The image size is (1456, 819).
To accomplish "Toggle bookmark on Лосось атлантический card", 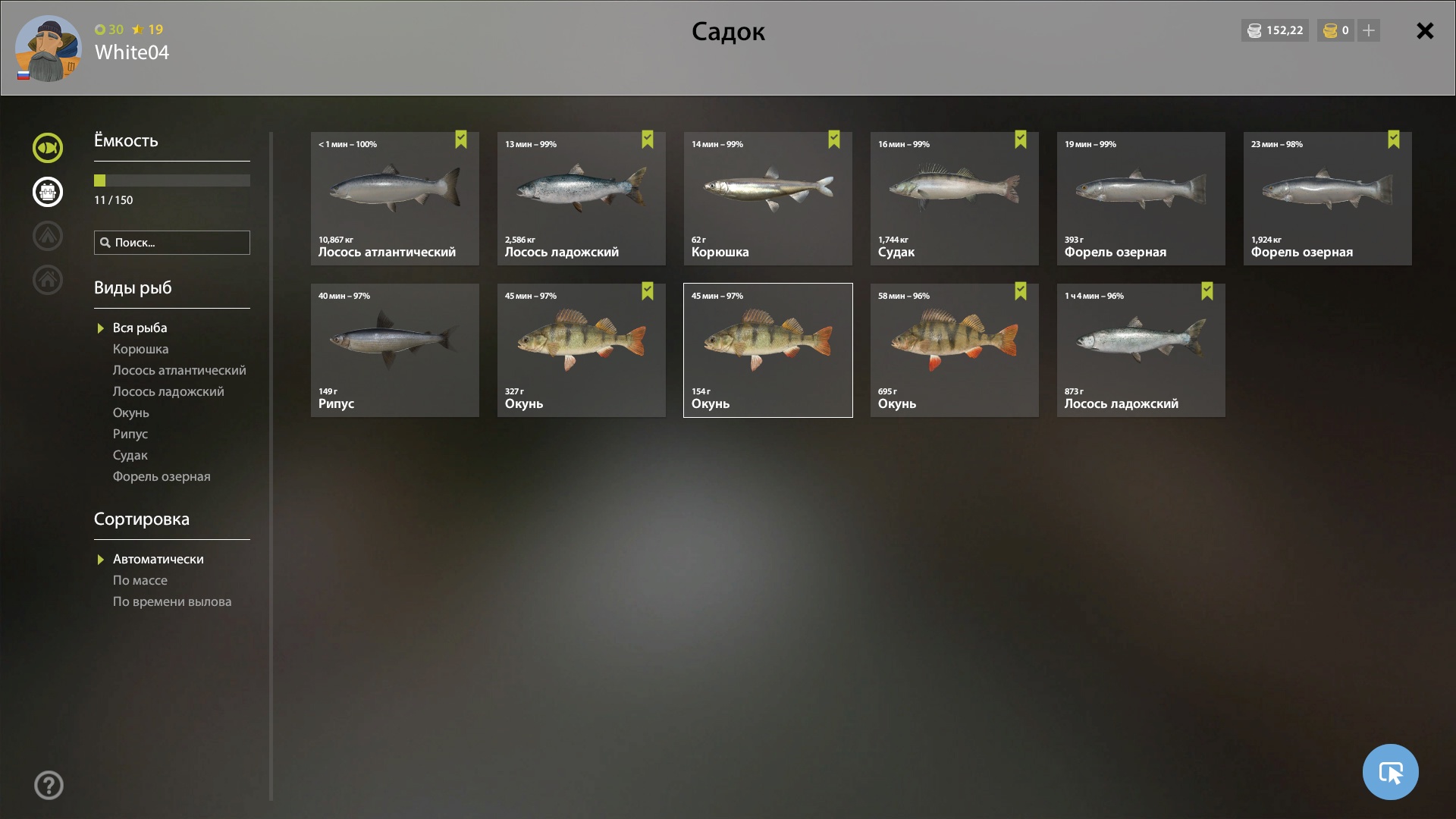I will (x=461, y=140).
